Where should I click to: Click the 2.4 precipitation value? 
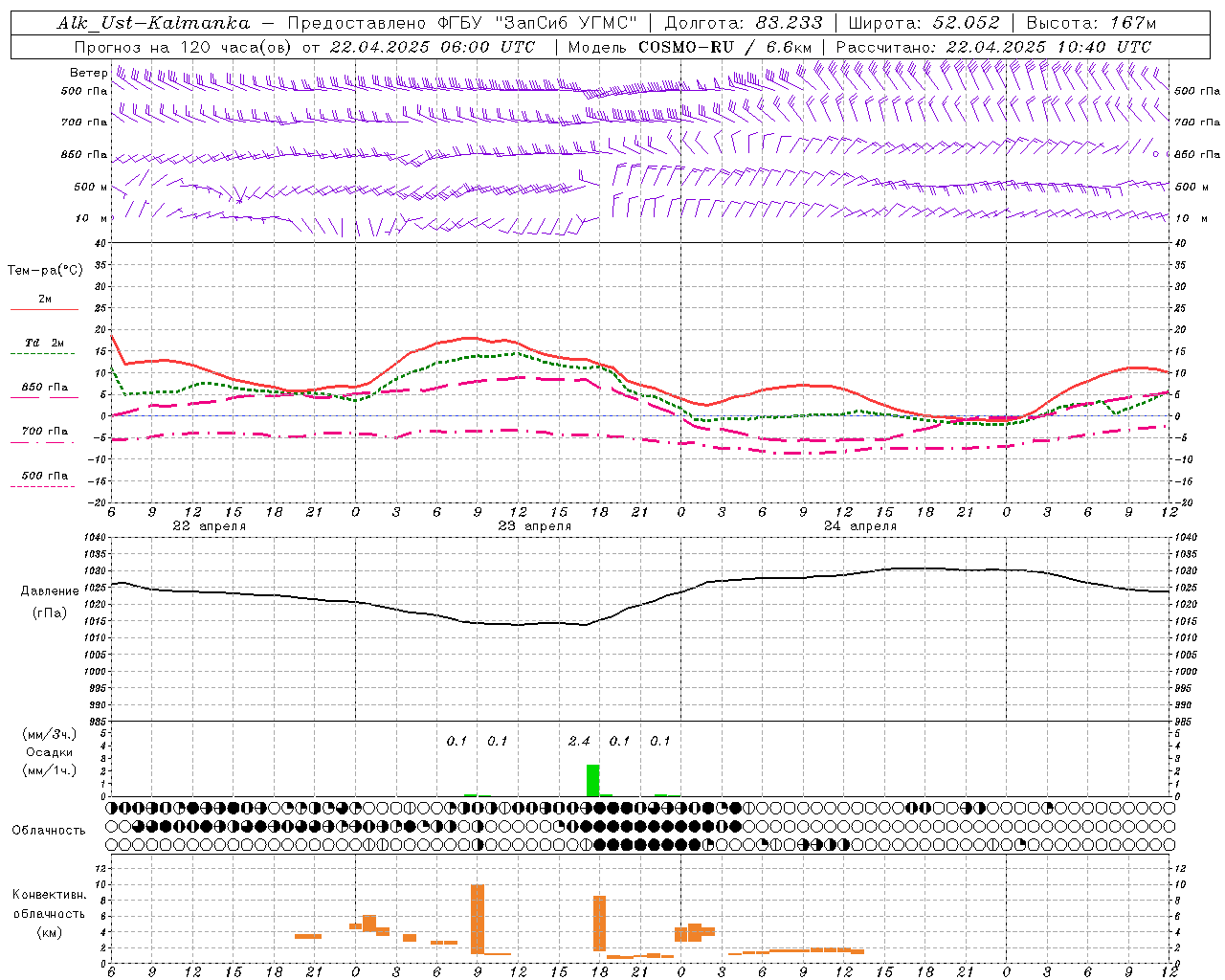[579, 742]
